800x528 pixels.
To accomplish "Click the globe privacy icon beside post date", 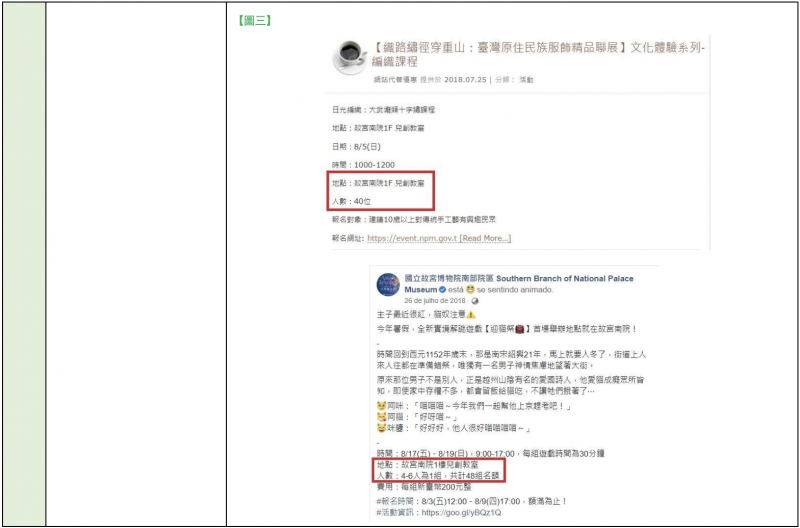I will [474, 300].
